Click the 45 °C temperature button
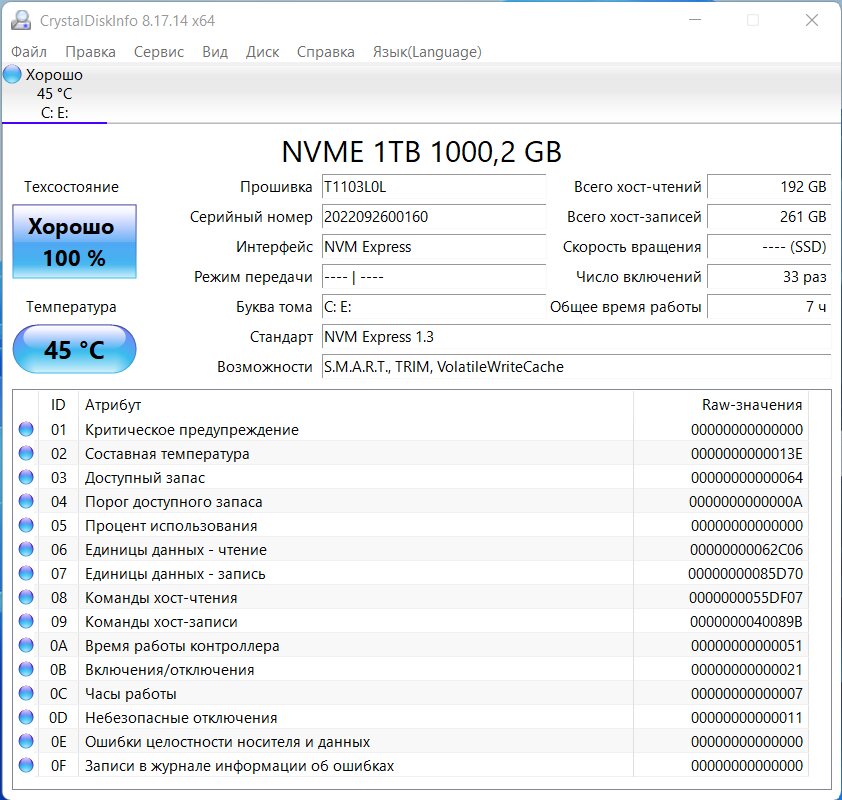The image size is (842, 800). click(74, 350)
